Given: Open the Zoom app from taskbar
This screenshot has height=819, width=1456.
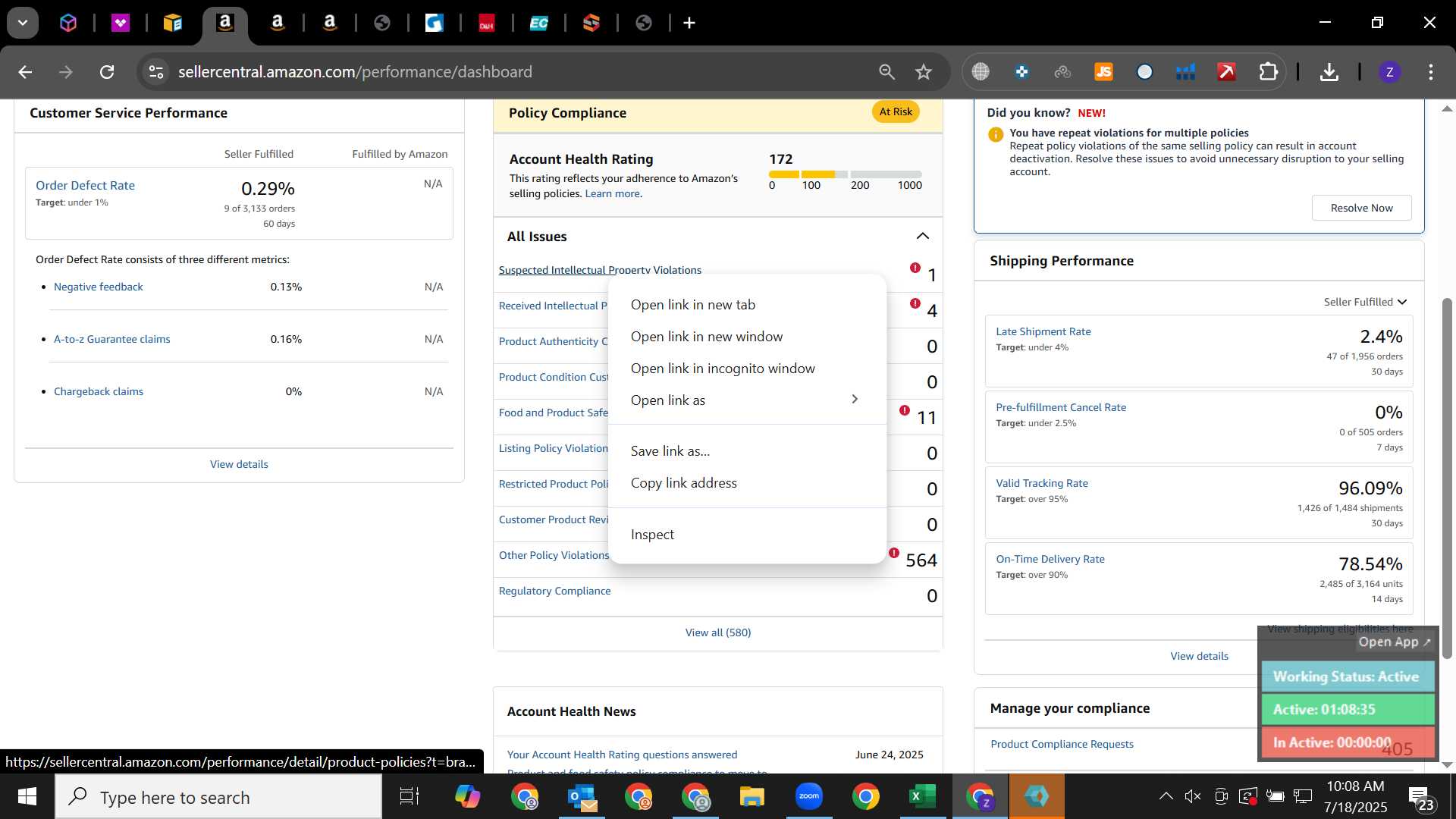Looking at the screenshot, I should click(808, 797).
